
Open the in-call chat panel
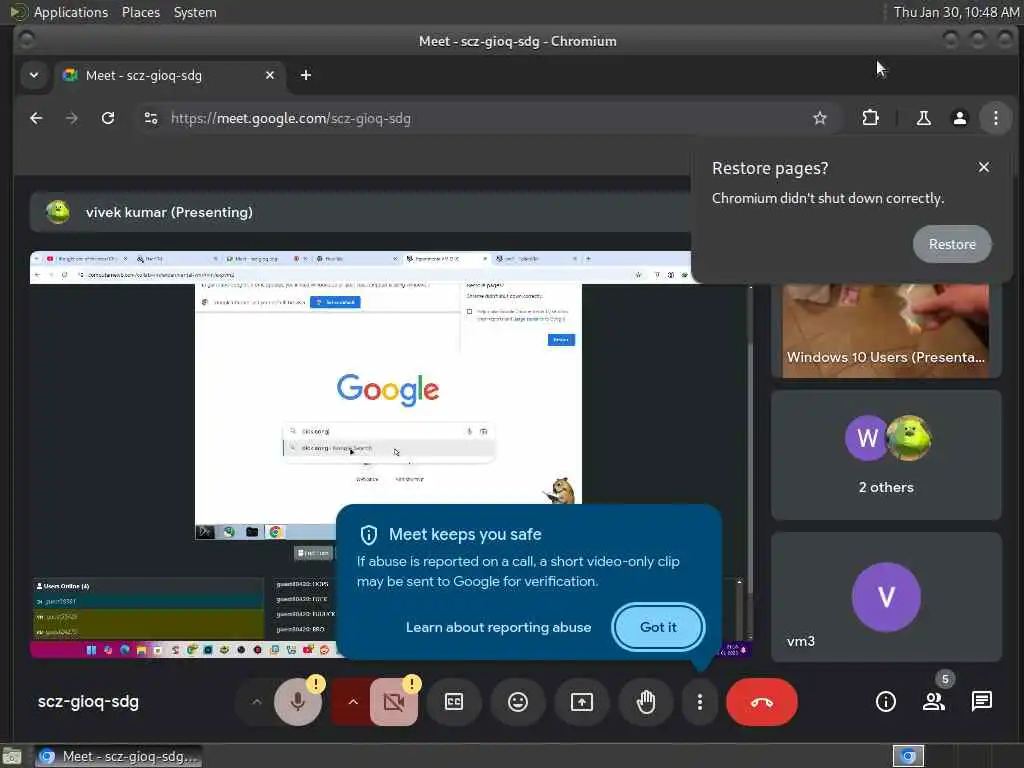982,702
